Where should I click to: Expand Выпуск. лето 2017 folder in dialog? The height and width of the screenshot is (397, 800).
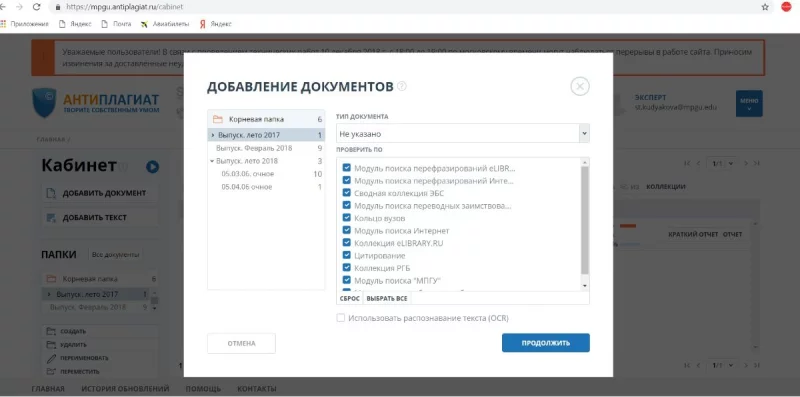click(212, 135)
